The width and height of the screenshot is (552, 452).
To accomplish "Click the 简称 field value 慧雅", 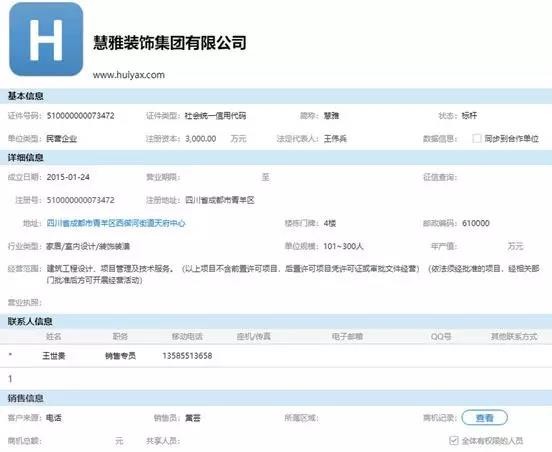I will [331, 115].
